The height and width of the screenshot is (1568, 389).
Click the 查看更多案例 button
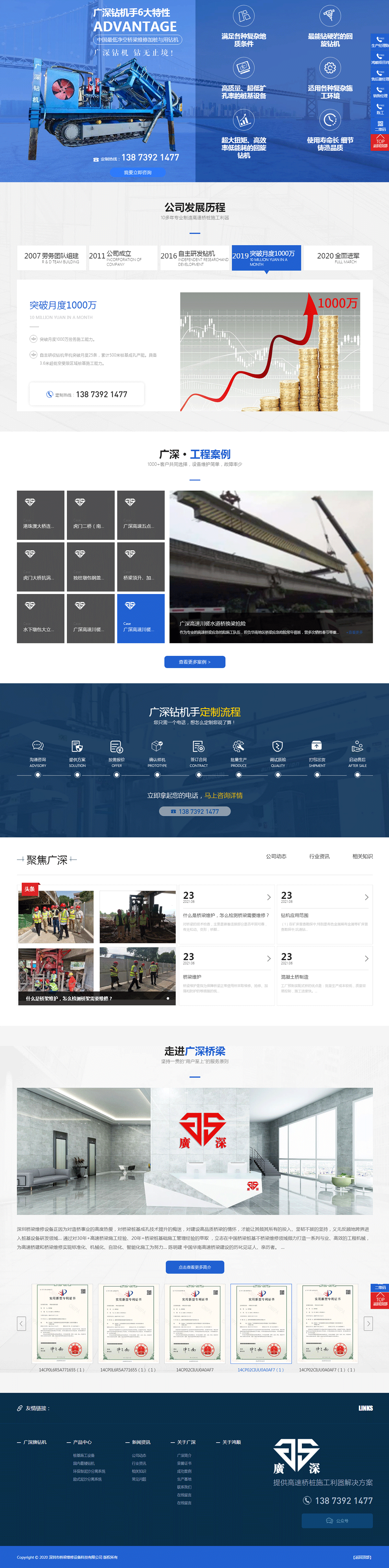(x=195, y=662)
